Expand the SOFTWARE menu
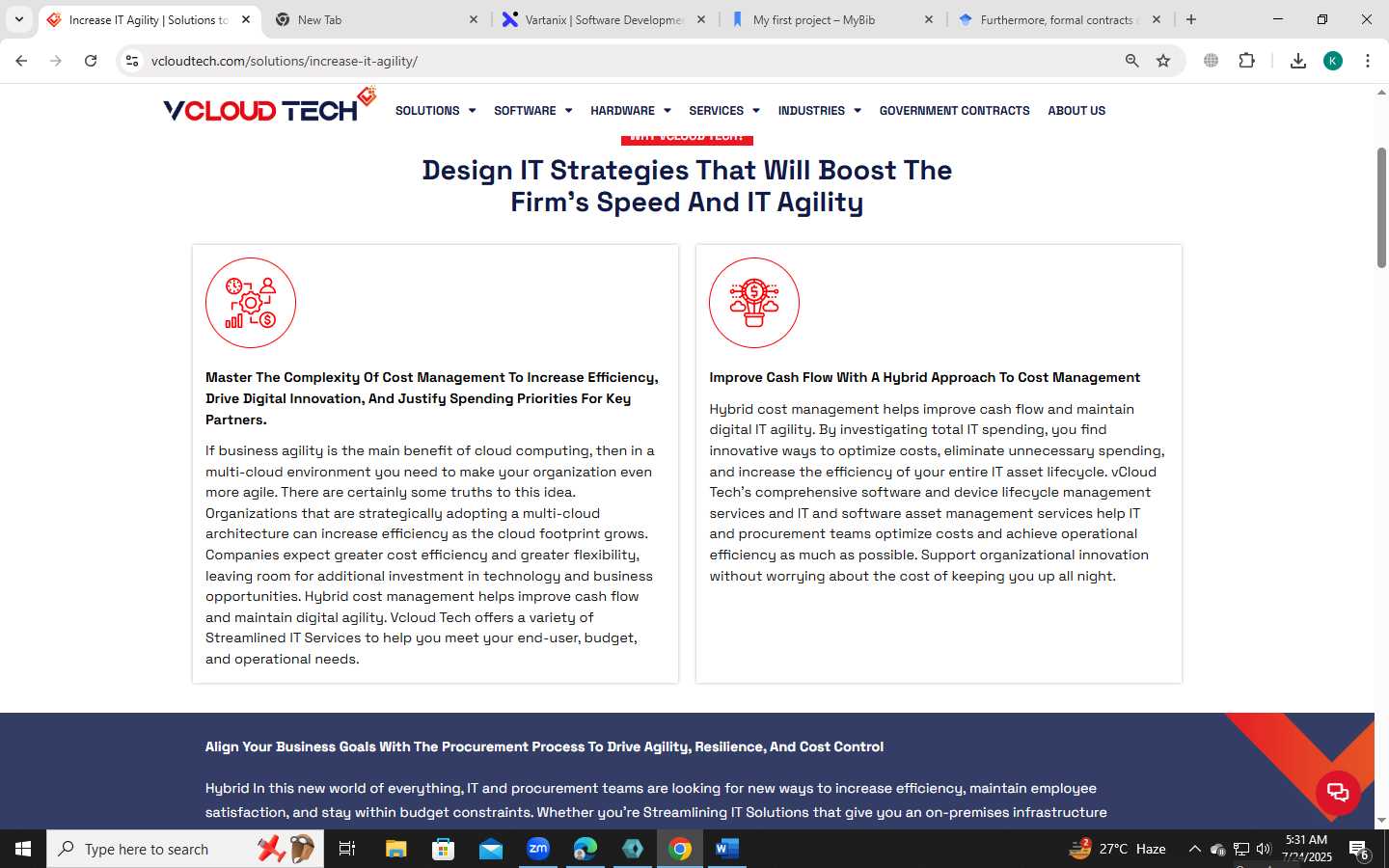1389x868 pixels. point(532,111)
